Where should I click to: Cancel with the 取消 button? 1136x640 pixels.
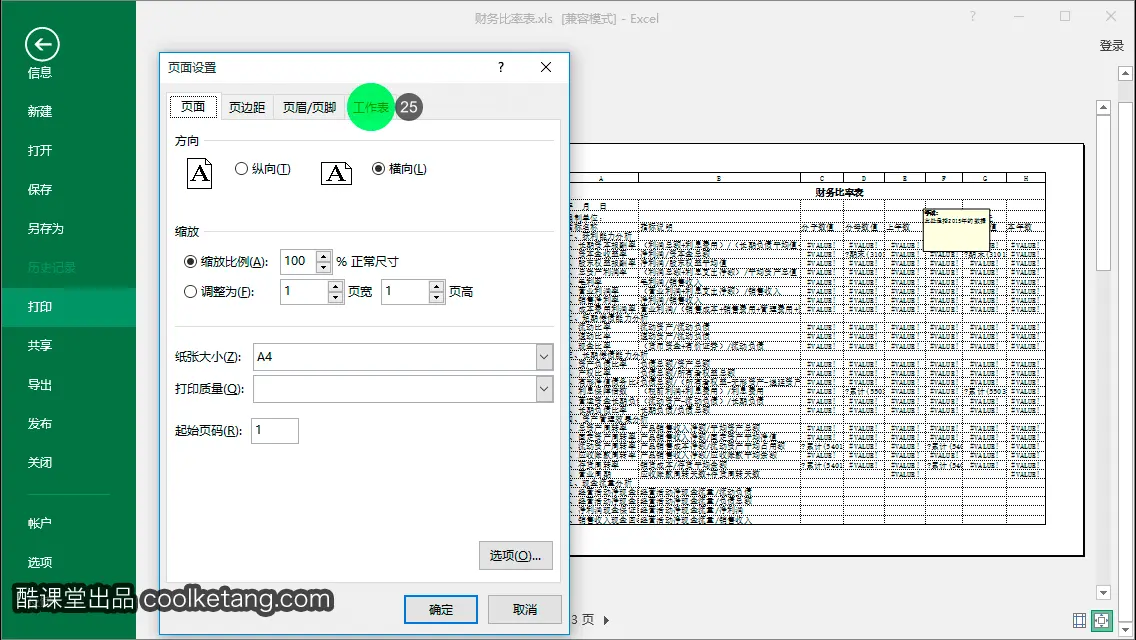[525, 610]
